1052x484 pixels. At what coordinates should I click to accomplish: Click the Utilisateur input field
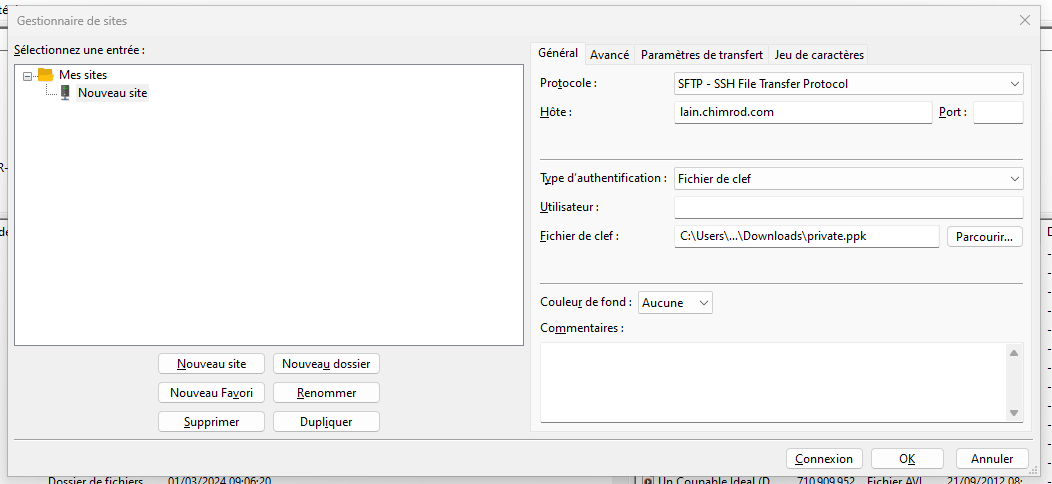pyautogui.click(x=848, y=207)
